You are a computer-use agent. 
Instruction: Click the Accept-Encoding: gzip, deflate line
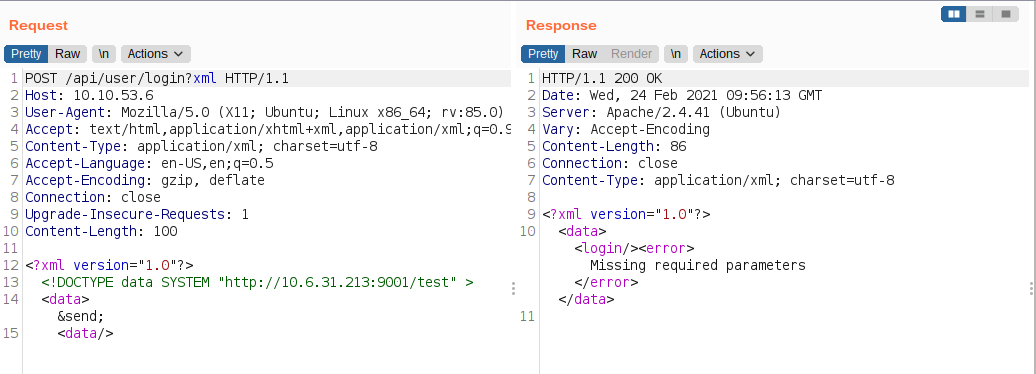pos(145,180)
